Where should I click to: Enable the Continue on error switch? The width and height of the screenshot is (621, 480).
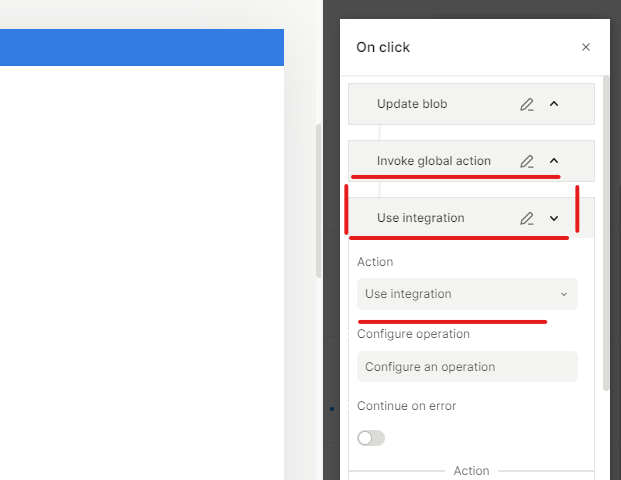point(371,438)
